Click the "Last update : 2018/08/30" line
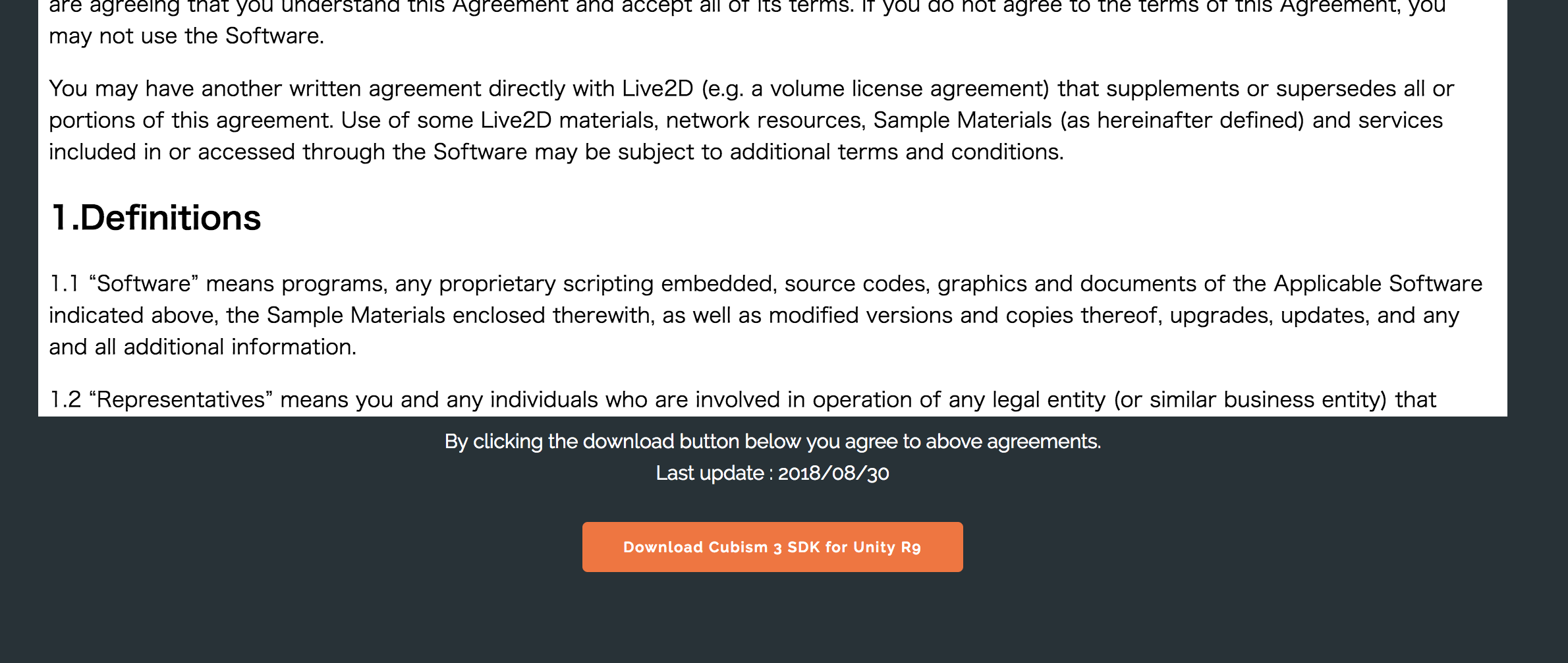The width and height of the screenshot is (1568, 663). pos(772,473)
